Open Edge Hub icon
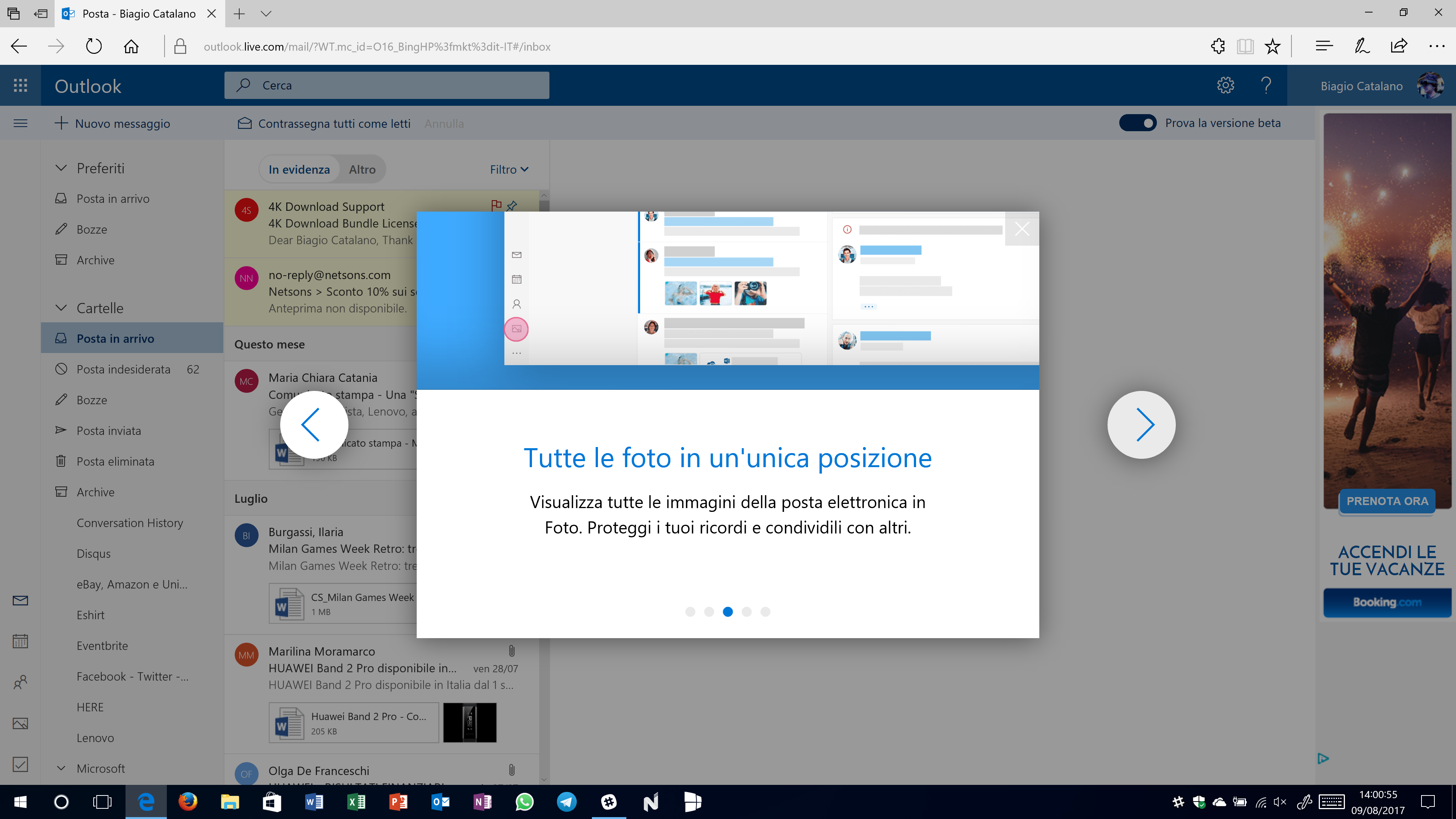 [1324, 46]
